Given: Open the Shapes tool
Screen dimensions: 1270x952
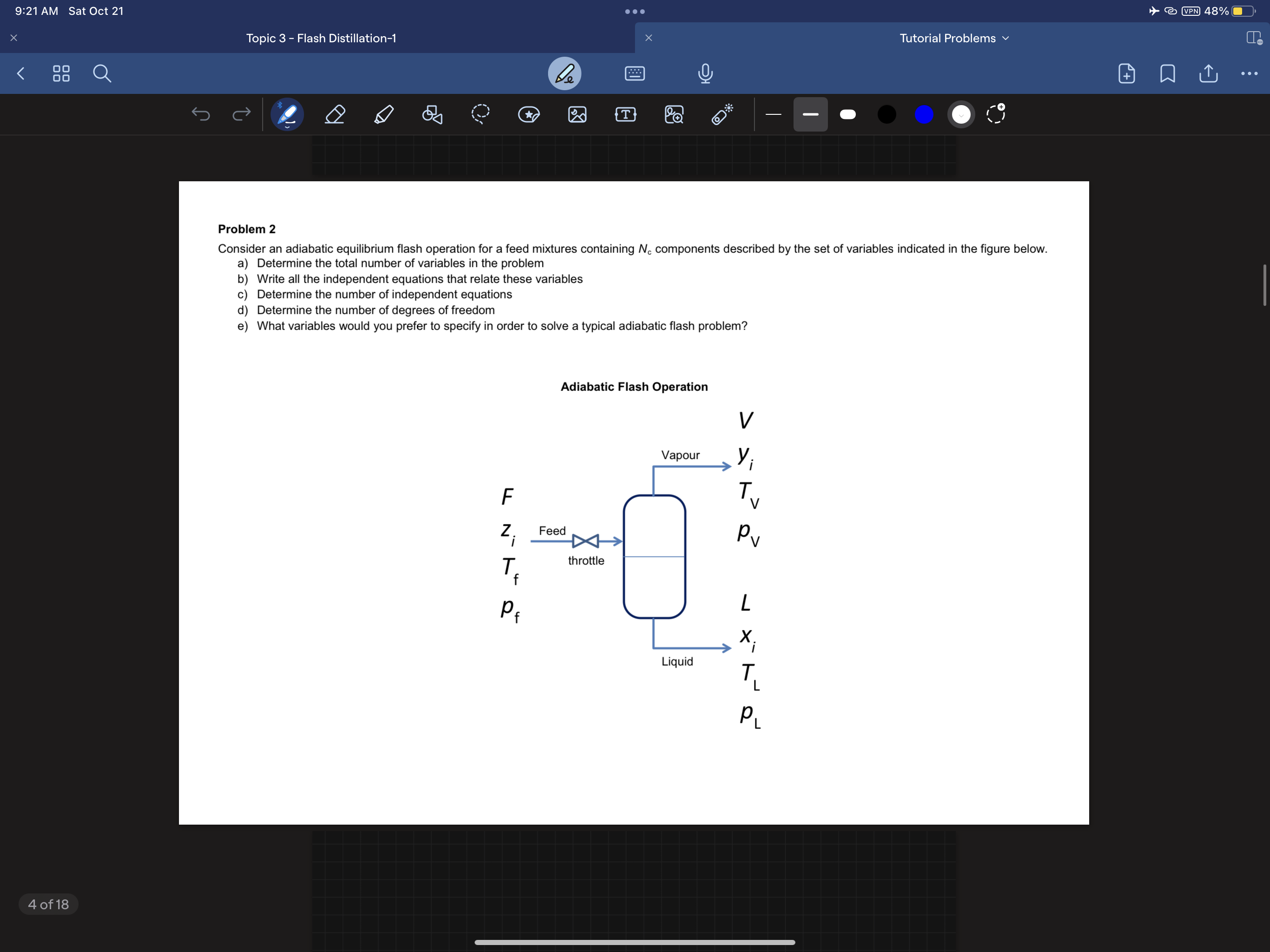Looking at the screenshot, I should point(432,114).
